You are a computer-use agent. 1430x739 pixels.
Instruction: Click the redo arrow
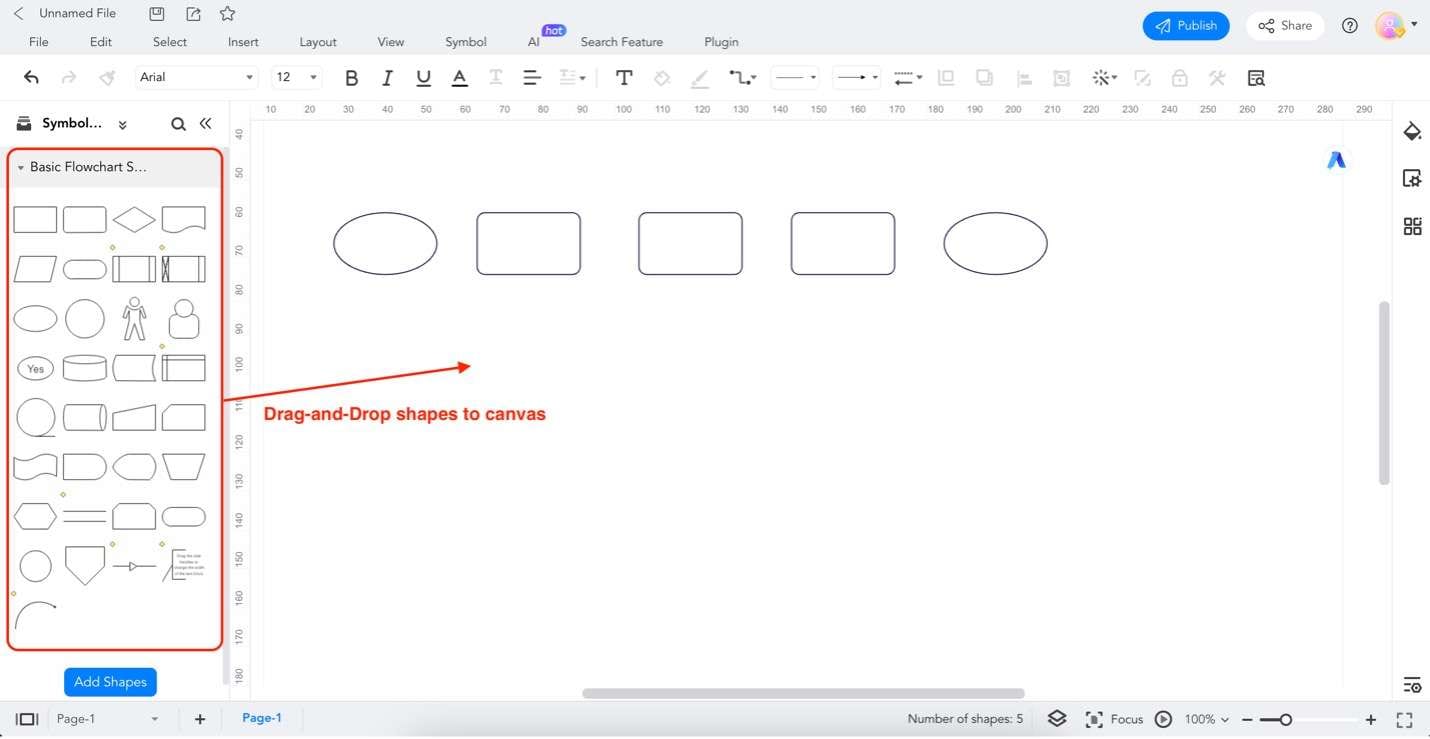[x=69, y=77]
